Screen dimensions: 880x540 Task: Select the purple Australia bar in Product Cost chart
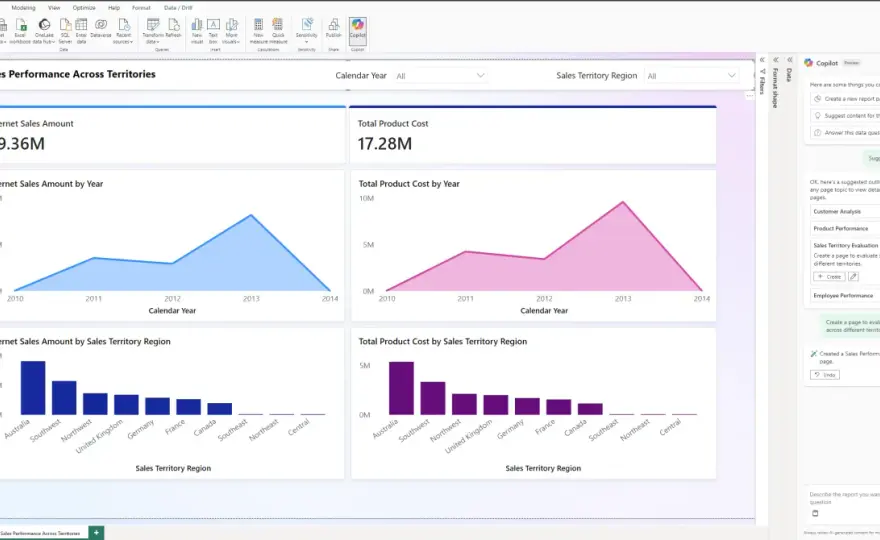click(x=401, y=388)
